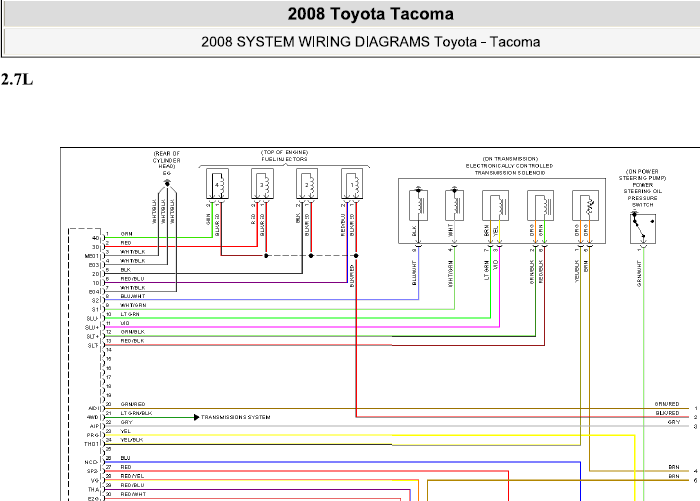The height and width of the screenshot is (501, 700).
Task: Select the solenoid symbol above the WHT/GRN wire
Action: 454,205
